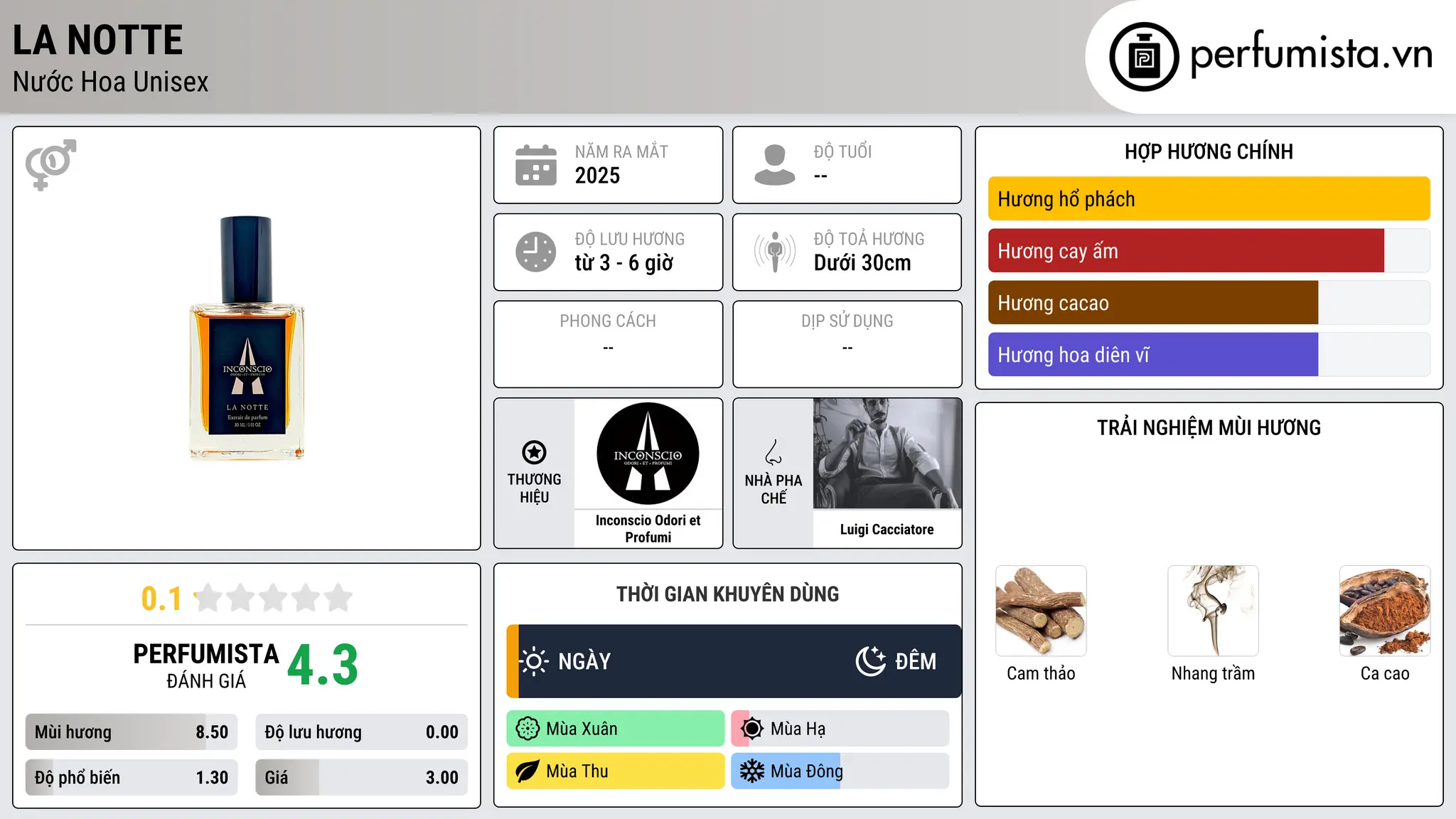Open the perfumista.vn site link
Image resolution: width=1456 pixels, height=819 pixels.
[x=1311, y=54]
